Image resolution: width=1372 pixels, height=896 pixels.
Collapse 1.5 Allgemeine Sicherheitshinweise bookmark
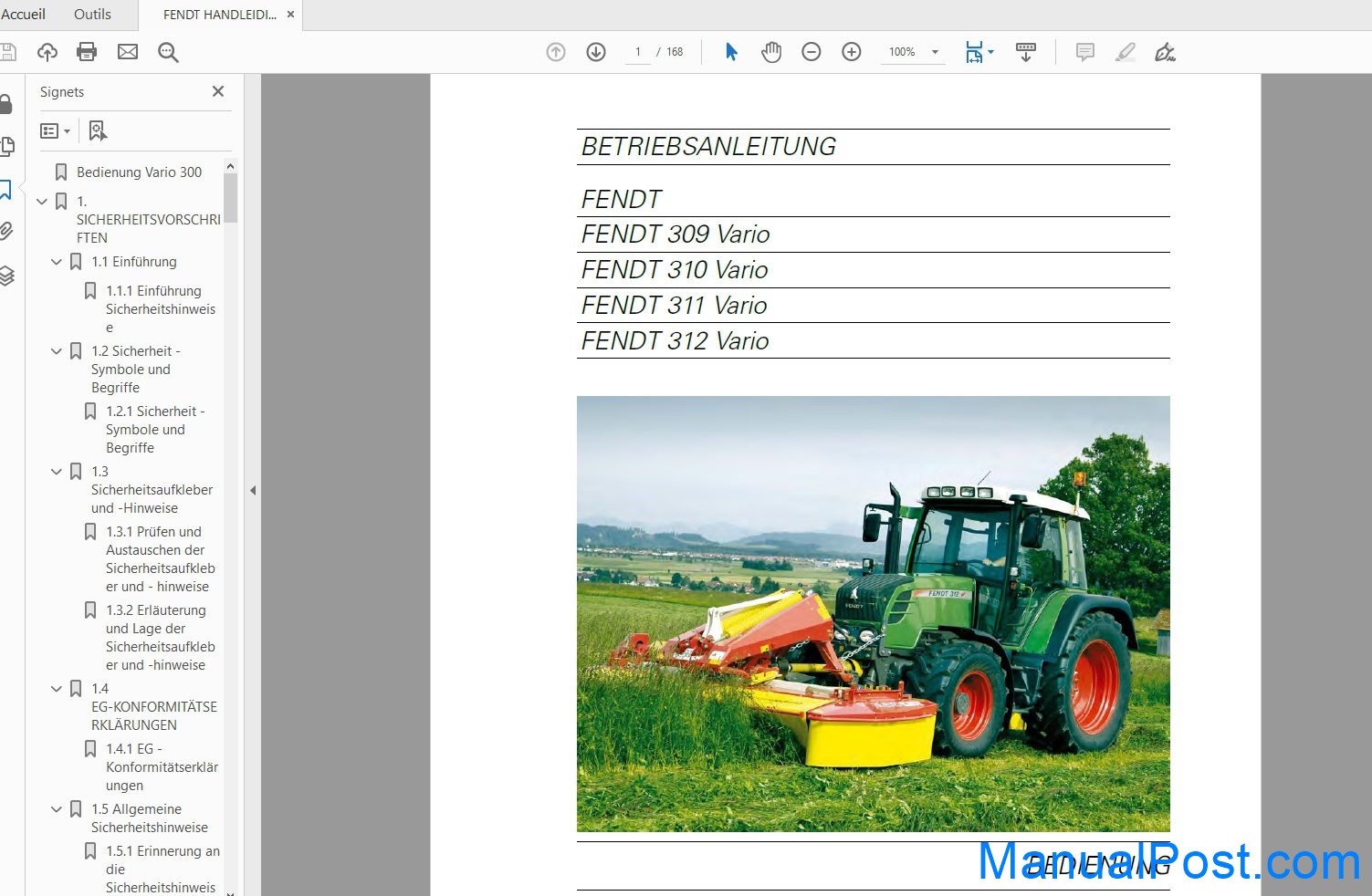pyautogui.click(x=56, y=809)
